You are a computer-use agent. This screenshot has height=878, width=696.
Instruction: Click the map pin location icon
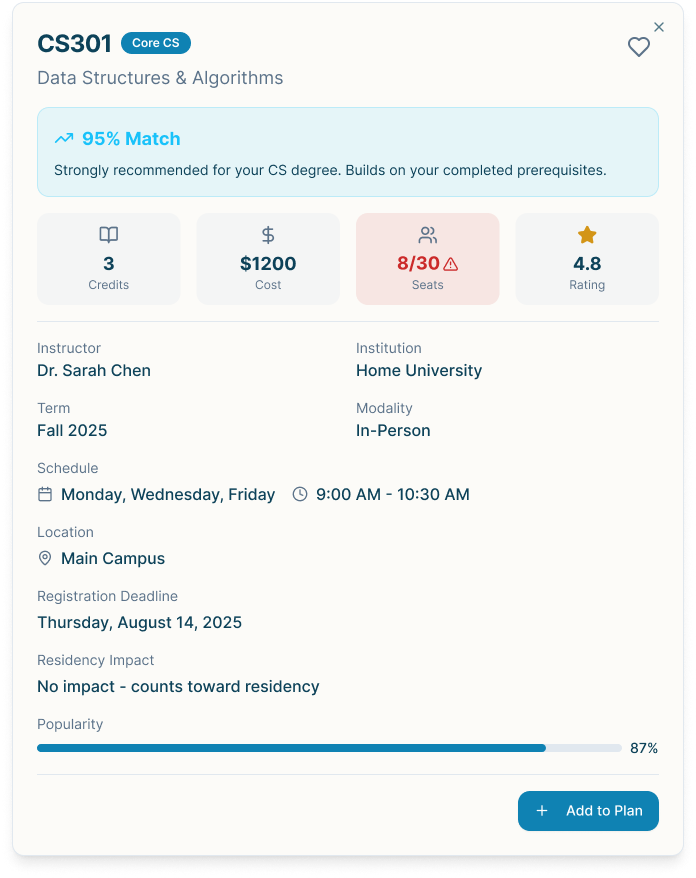coord(45,558)
